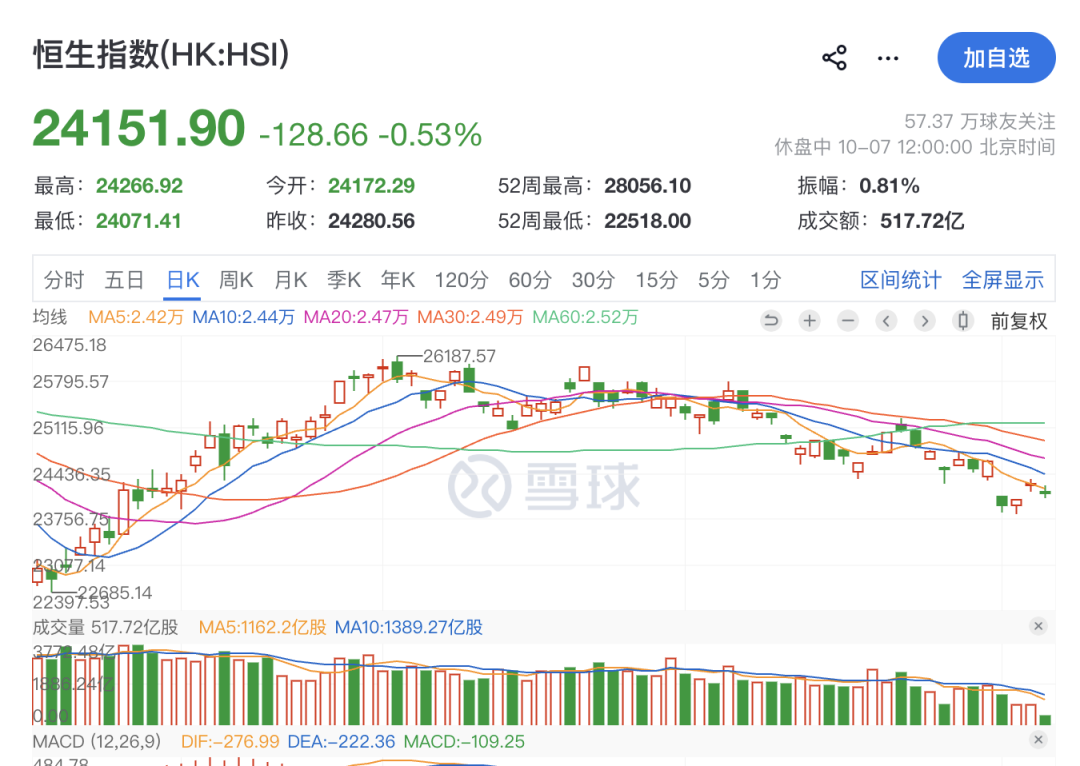Click the share icon

tap(835, 58)
